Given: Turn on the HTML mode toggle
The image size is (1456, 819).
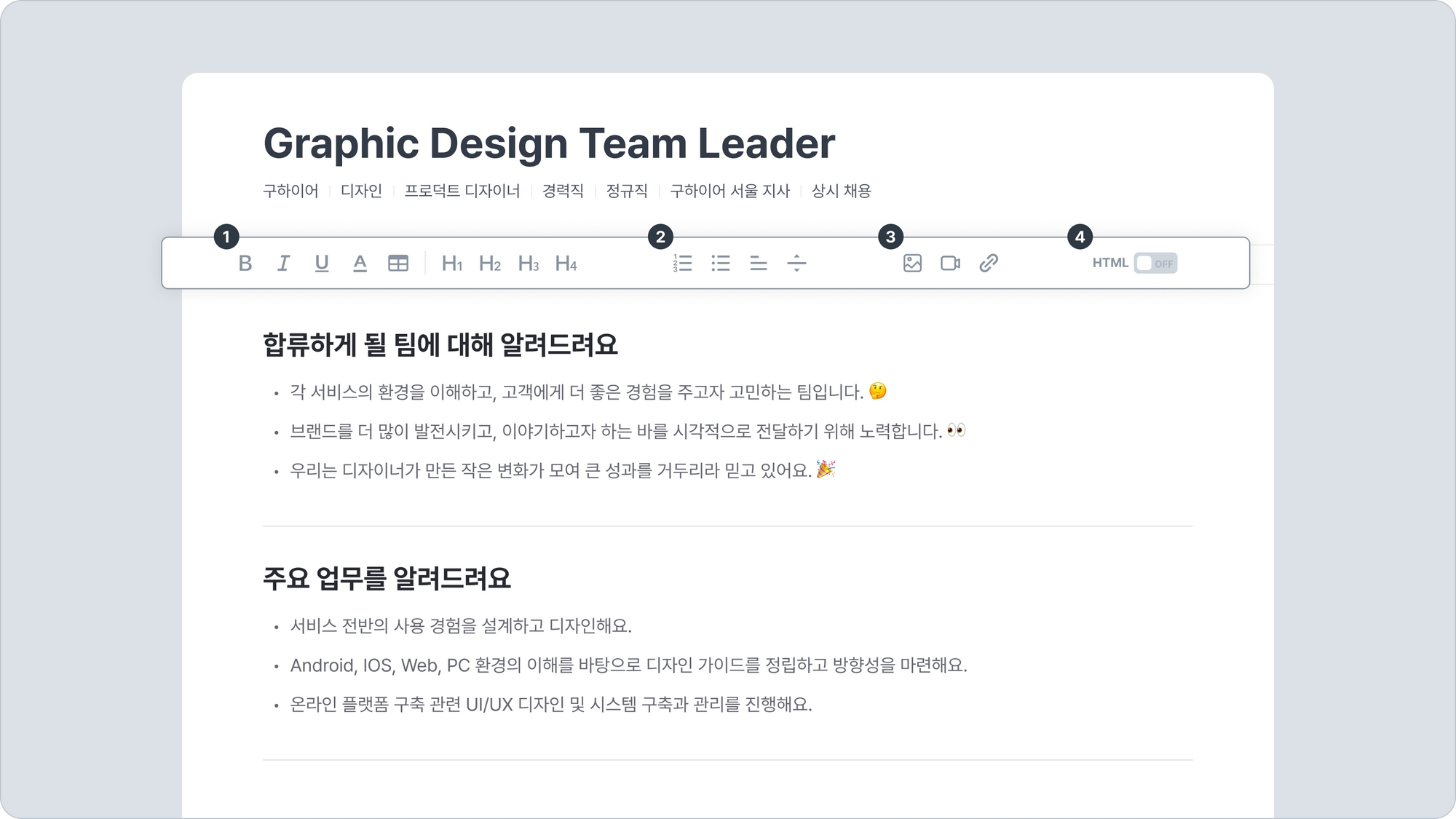Looking at the screenshot, I should tap(1155, 264).
